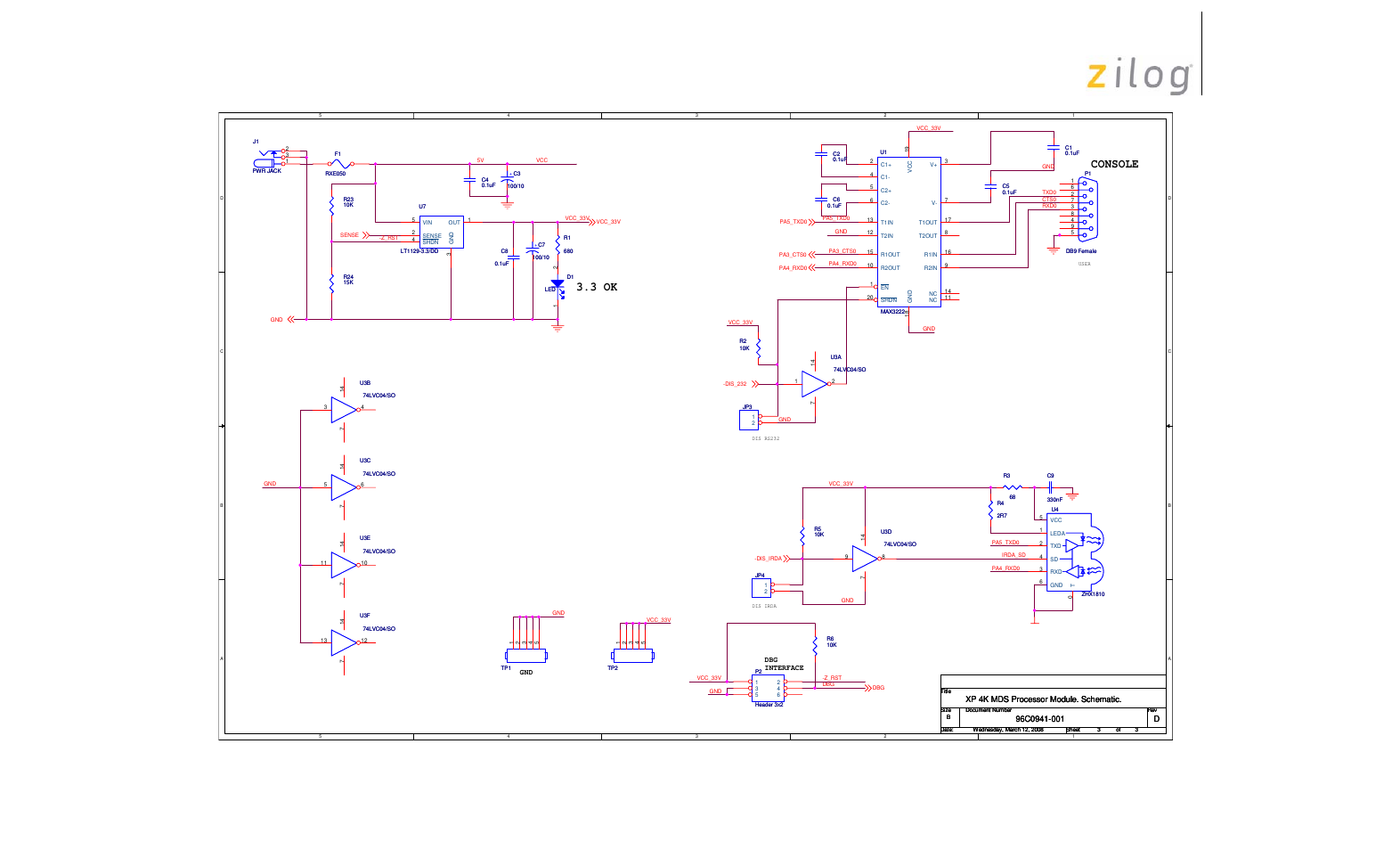Click resistor R5 10K symbol
Screen dimensions: 1400x850
coord(802,535)
